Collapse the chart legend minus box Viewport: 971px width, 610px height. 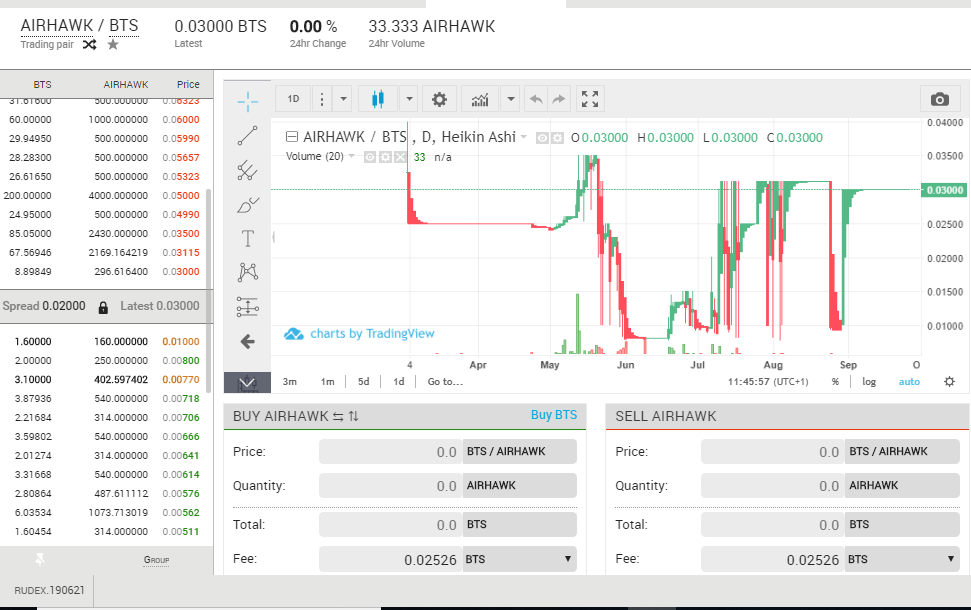point(292,136)
